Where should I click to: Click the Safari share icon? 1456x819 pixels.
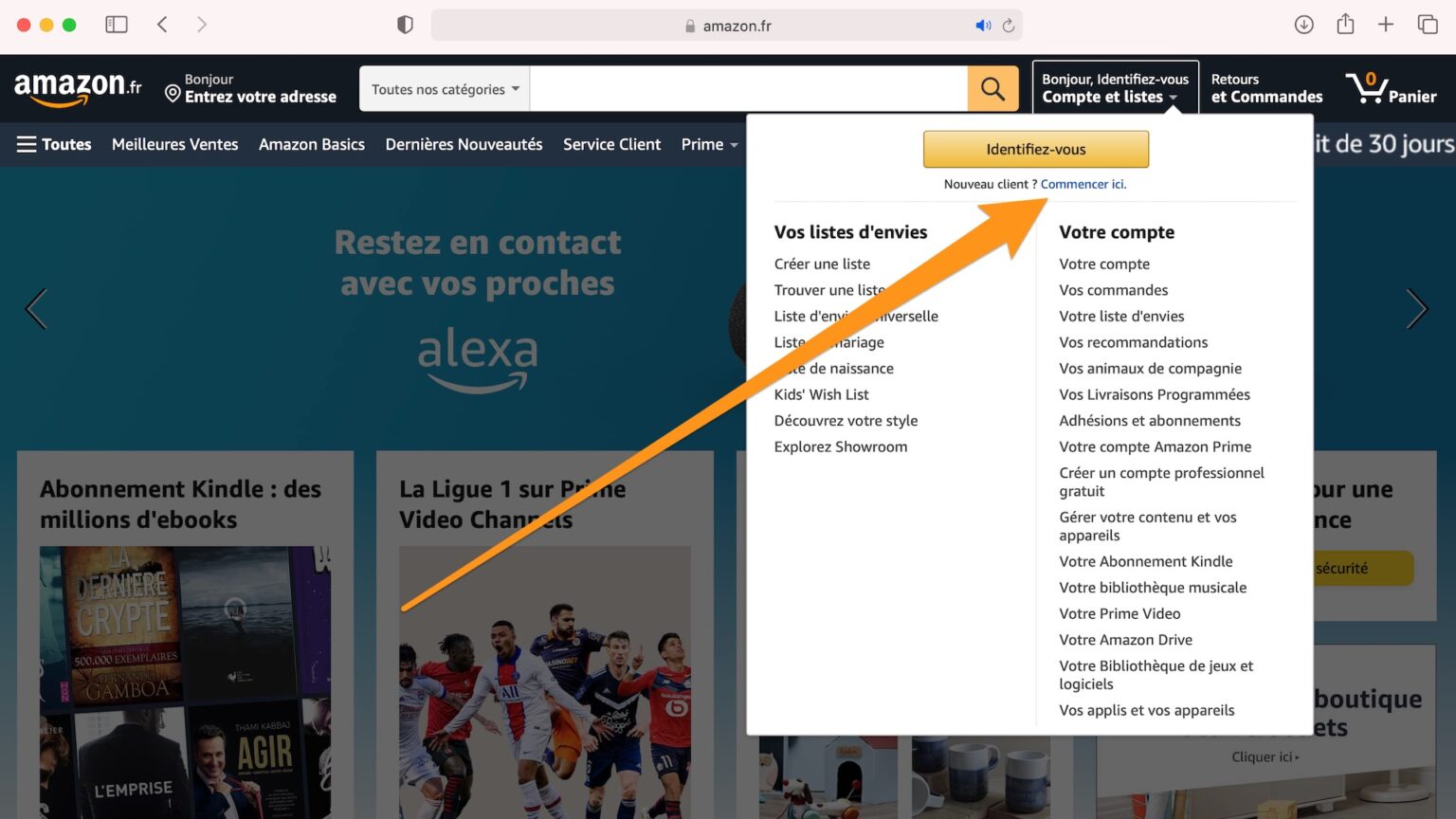[x=1345, y=25]
